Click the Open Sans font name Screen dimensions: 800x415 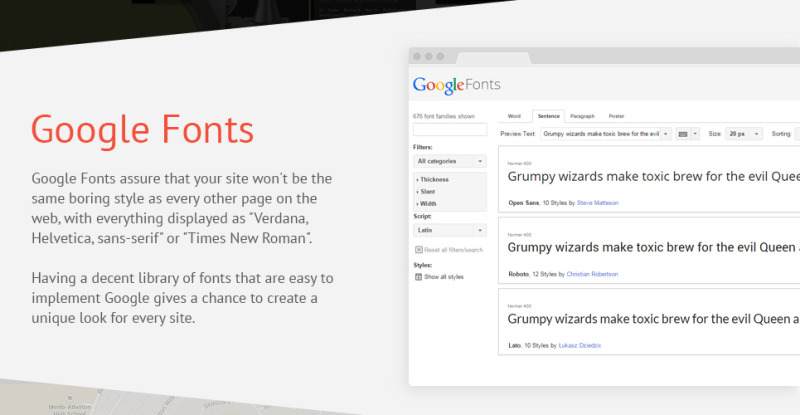[x=523, y=203]
